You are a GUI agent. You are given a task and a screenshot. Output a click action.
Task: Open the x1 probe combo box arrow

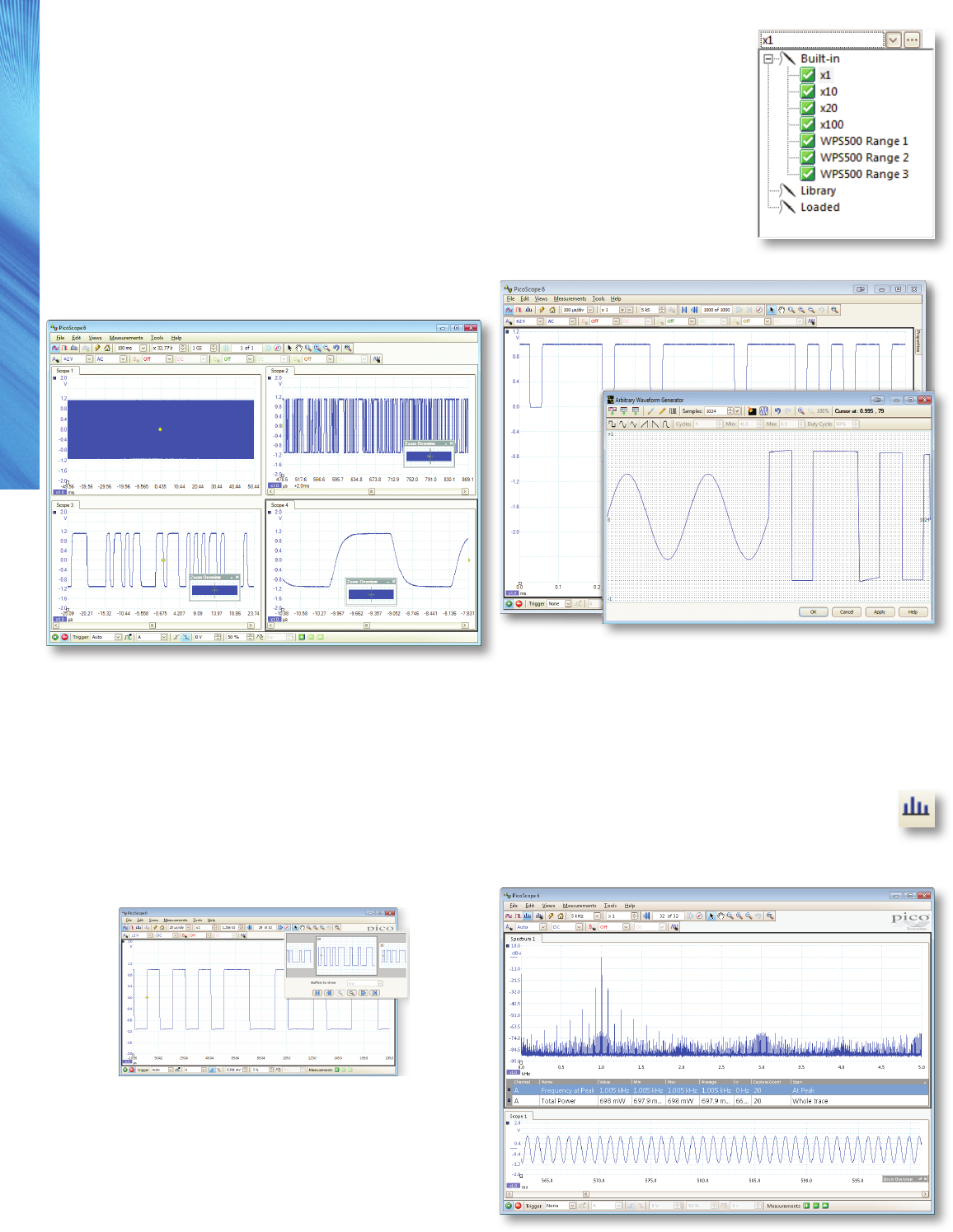(x=893, y=40)
